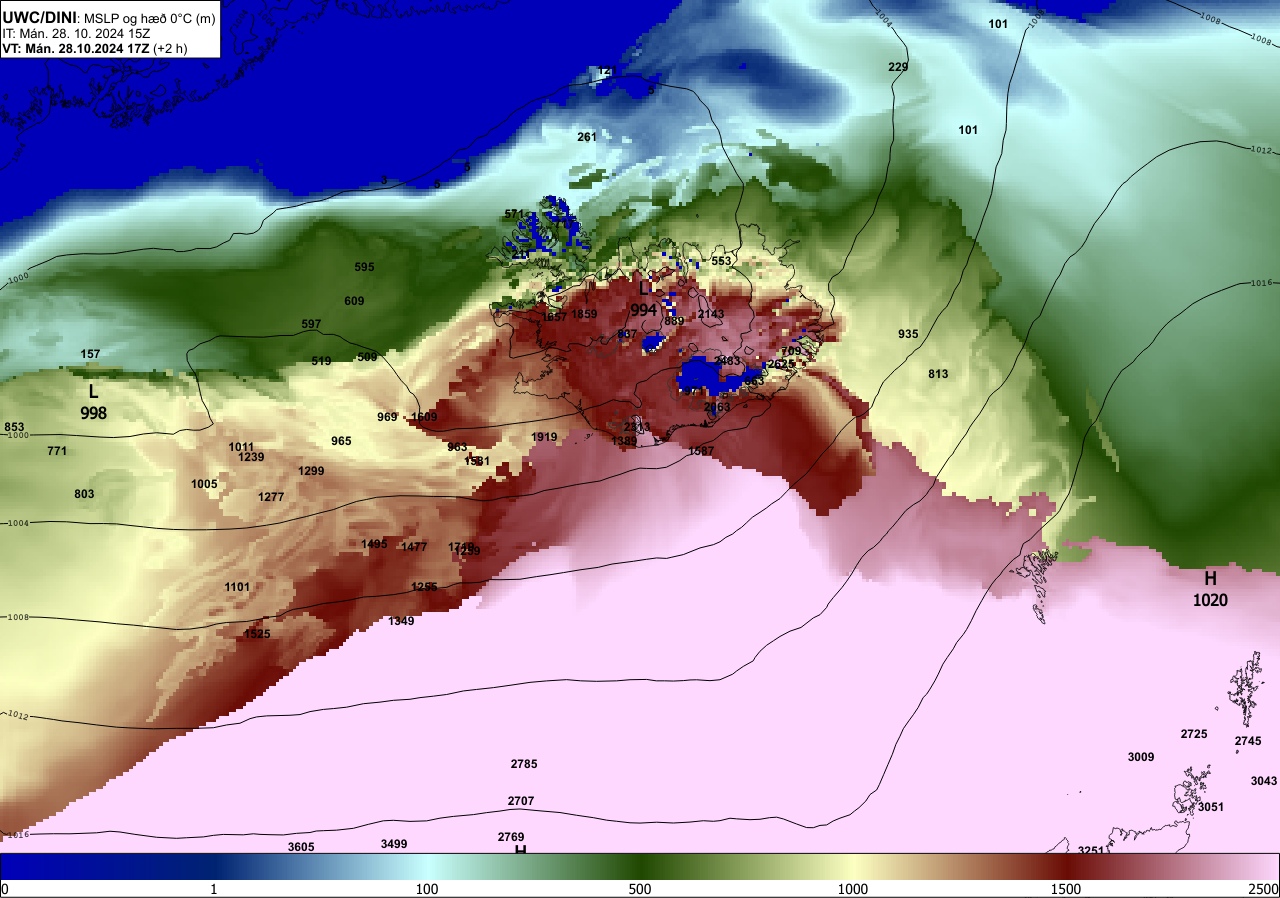Click the value 553 in north Iceland
Viewport: 1280px width, 898px height.
pyautogui.click(x=721, y=261)
